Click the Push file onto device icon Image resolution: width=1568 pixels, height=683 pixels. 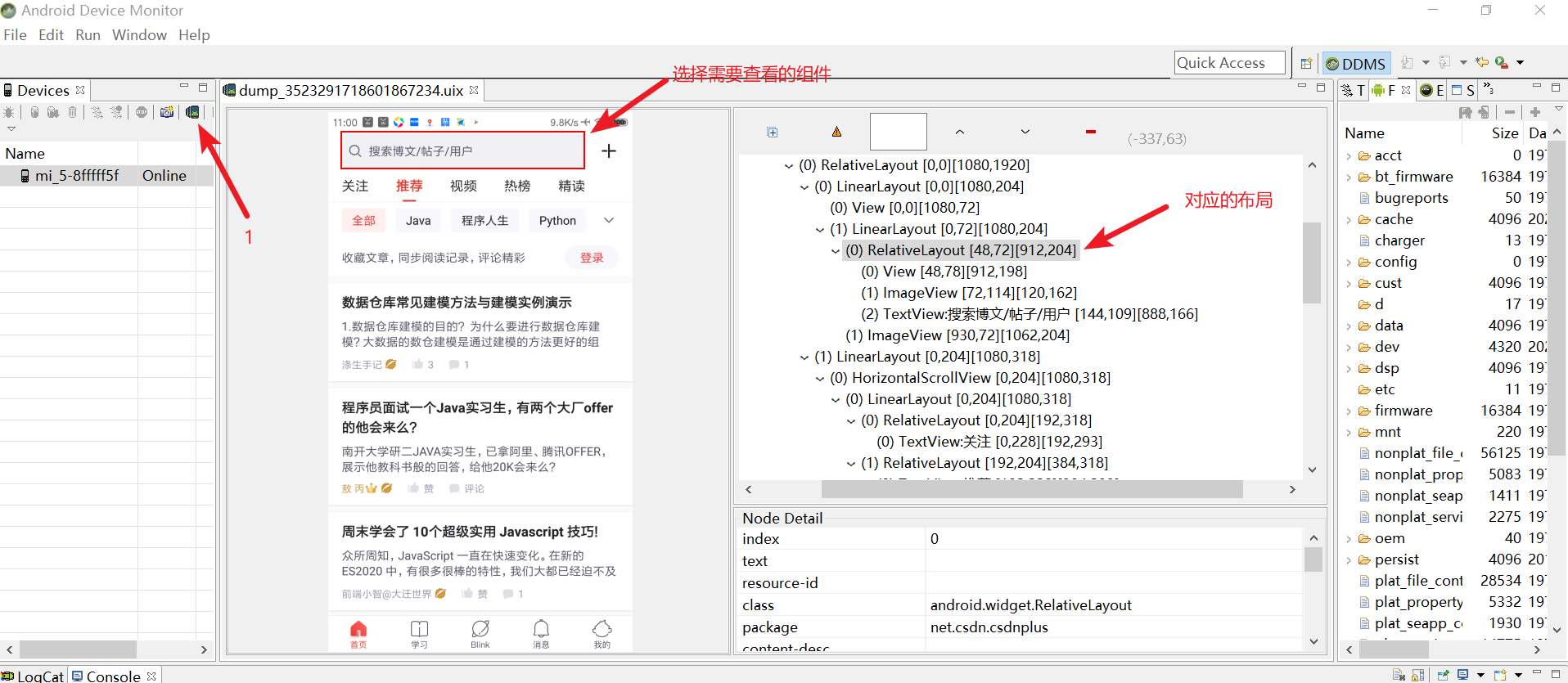1484,112
